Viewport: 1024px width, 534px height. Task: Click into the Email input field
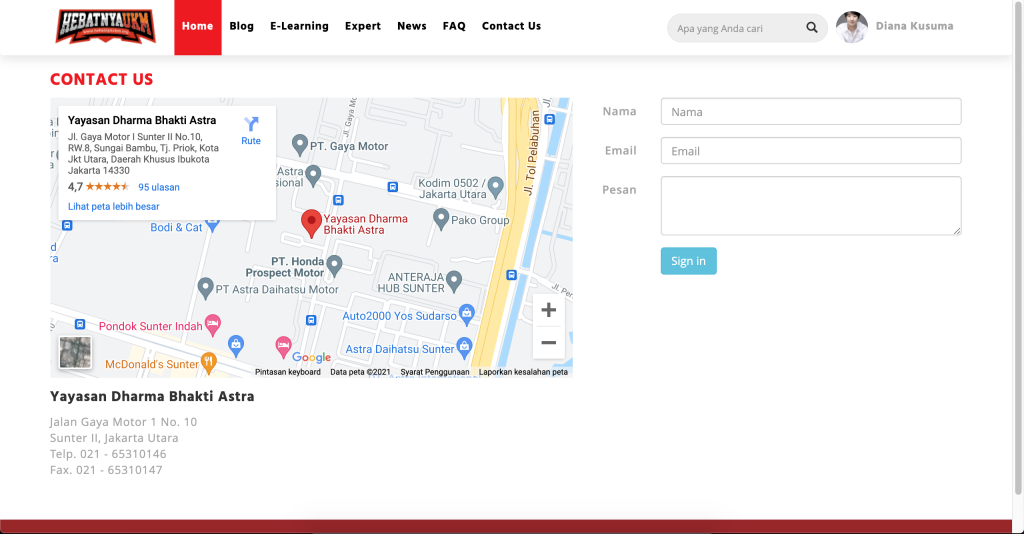click(x=811, y=151)
